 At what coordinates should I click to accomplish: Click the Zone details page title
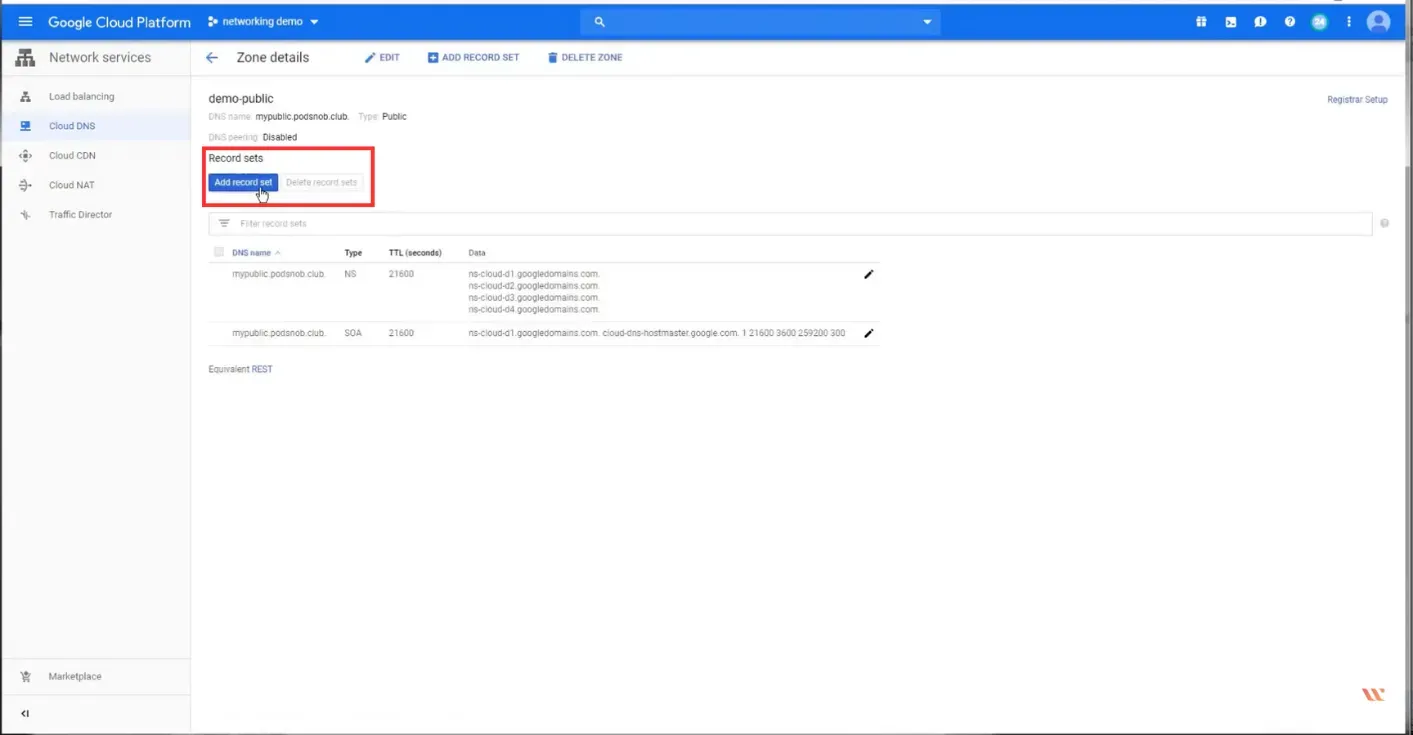(273, 58)
